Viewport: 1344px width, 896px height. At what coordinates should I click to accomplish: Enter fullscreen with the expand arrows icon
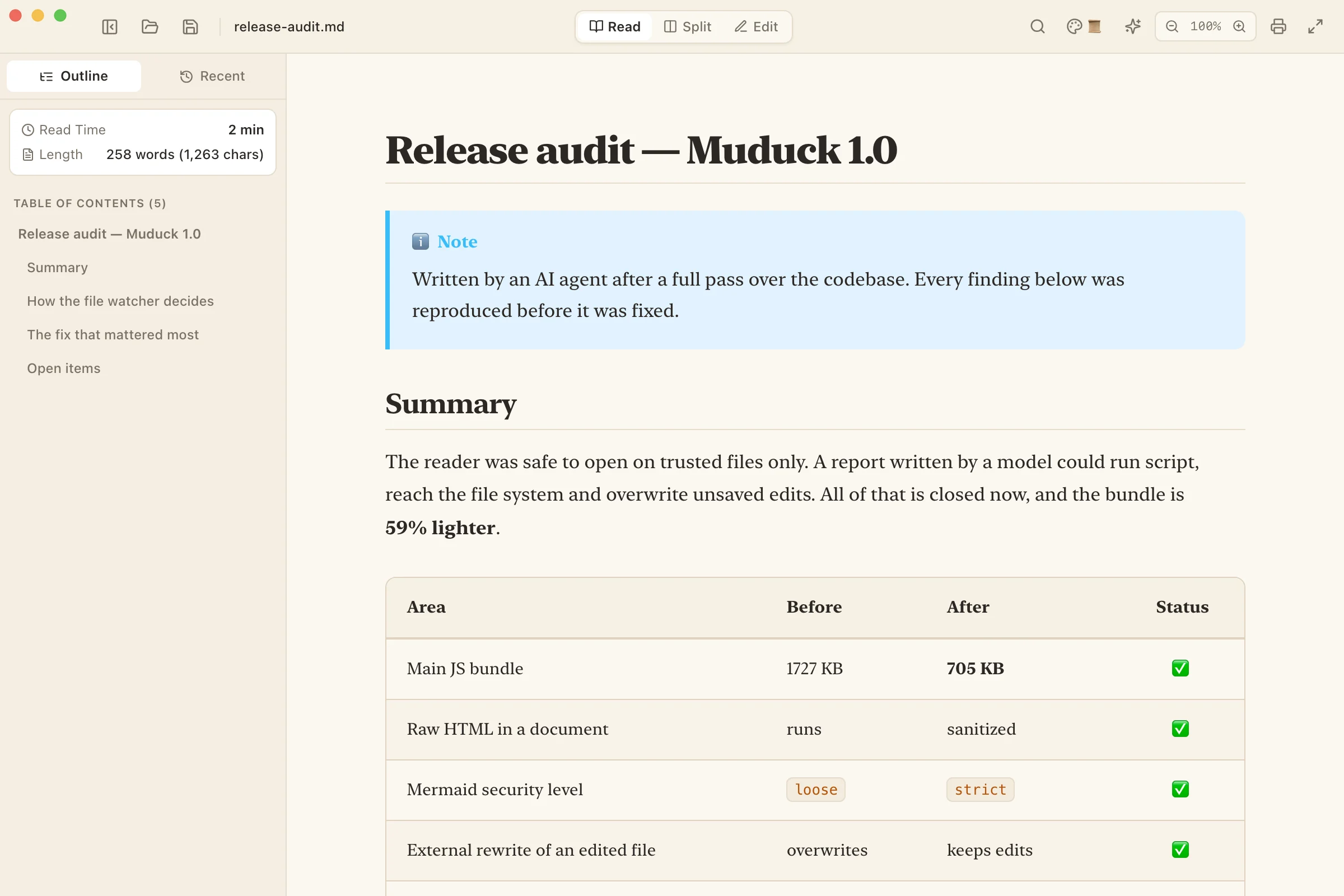1315,26
